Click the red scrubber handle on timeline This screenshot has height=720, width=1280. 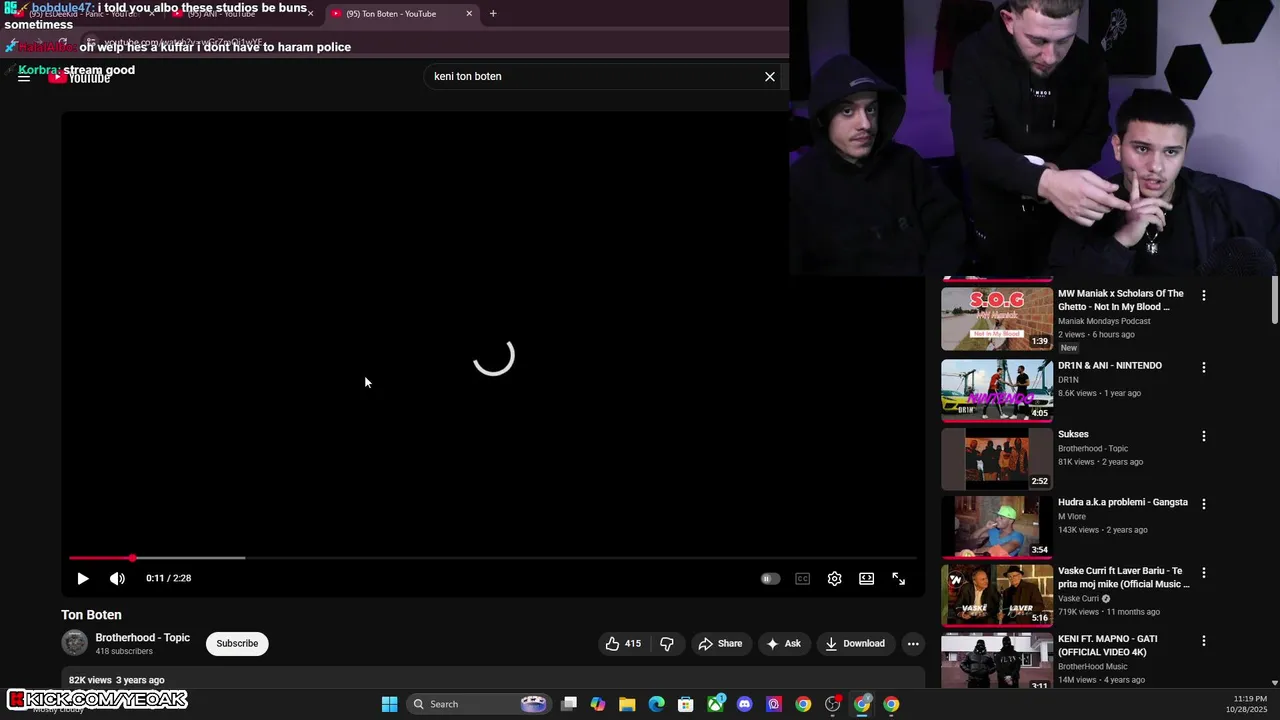(x=132, y=557)
